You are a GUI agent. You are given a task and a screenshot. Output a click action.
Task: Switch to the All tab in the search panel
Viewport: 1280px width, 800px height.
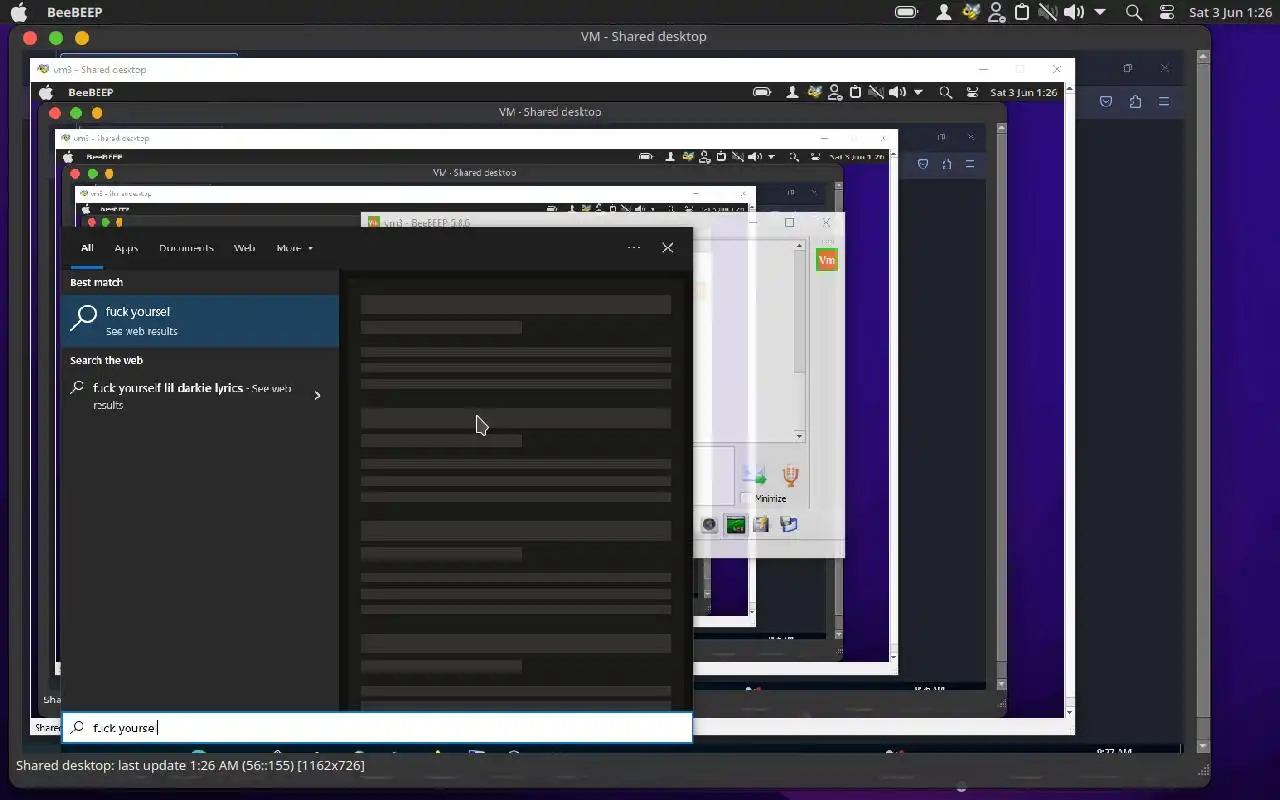[87, 248]
